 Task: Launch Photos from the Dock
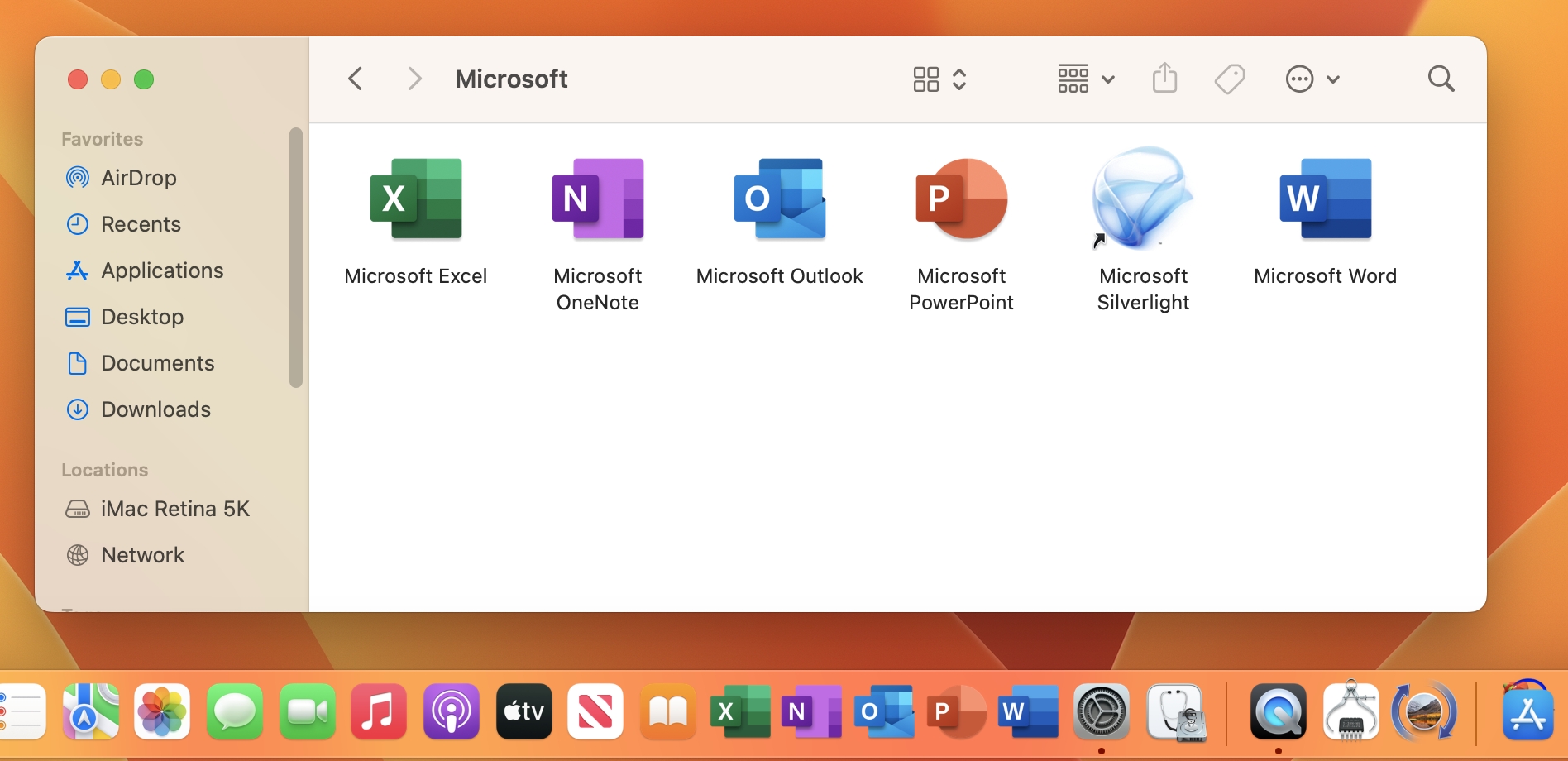(x=162, y=711)
